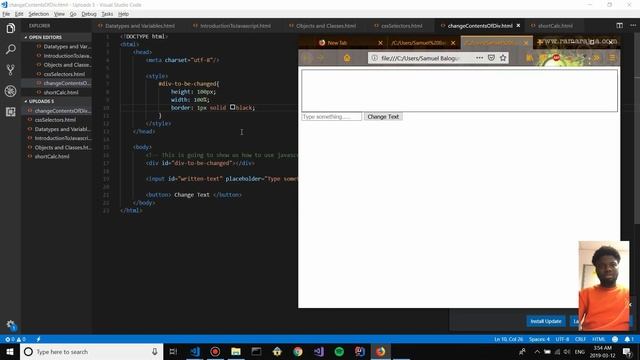Click Firefox's Forward arrow button
Image resolution: width=640 pixels, height=360 pixels.
pos(321,58)
